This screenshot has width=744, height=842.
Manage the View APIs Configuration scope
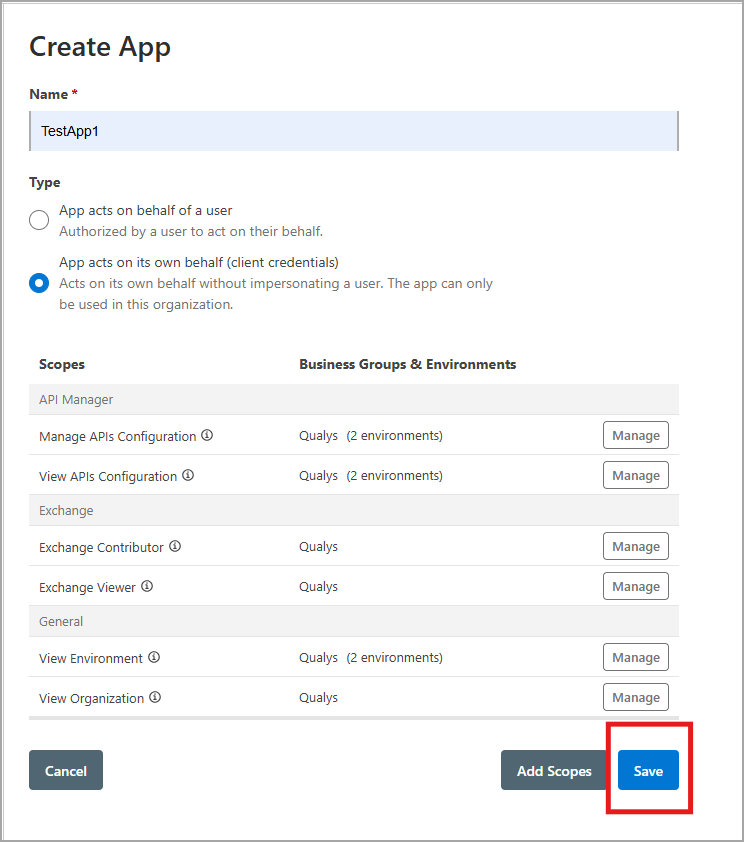tap(635, 475)
